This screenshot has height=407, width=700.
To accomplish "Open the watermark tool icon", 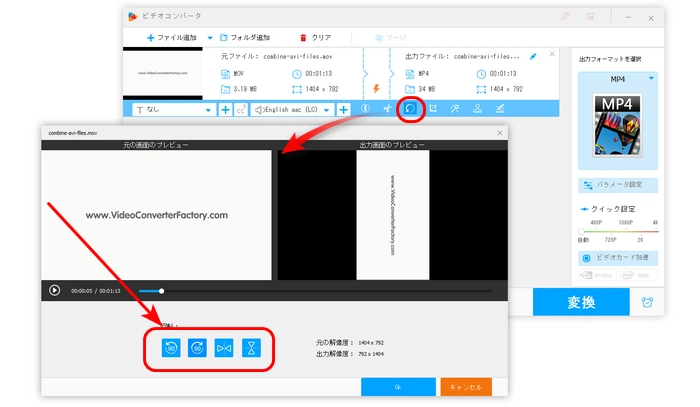I will 478,108.
